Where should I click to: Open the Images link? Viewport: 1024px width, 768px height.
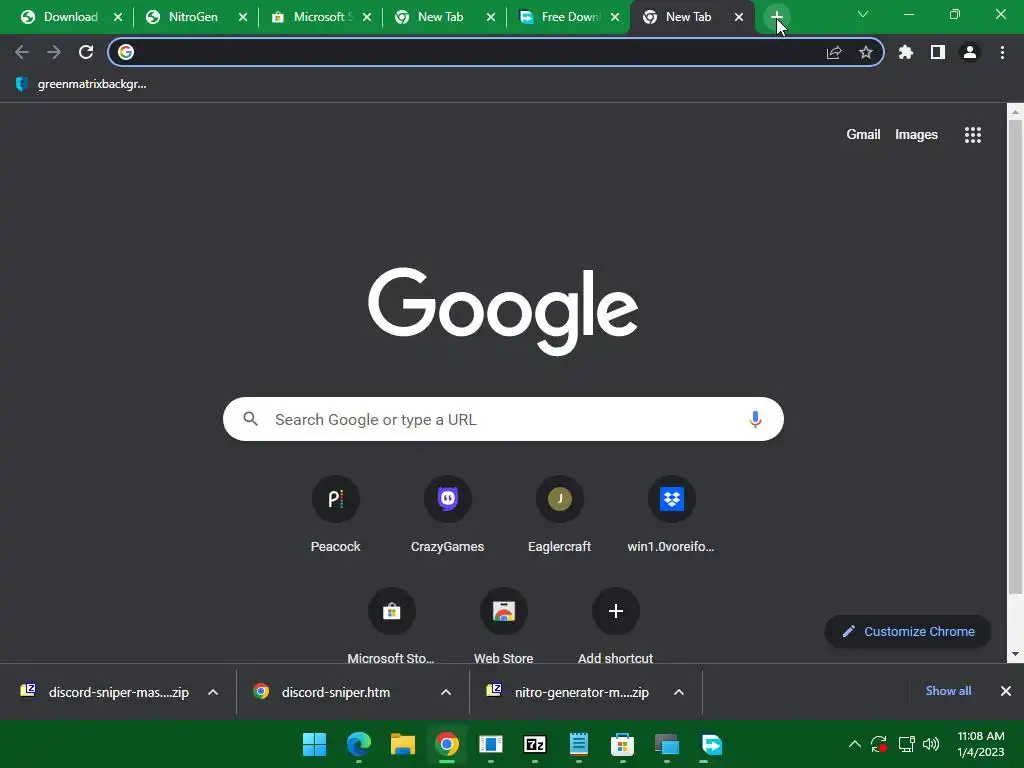click(916, 135)
